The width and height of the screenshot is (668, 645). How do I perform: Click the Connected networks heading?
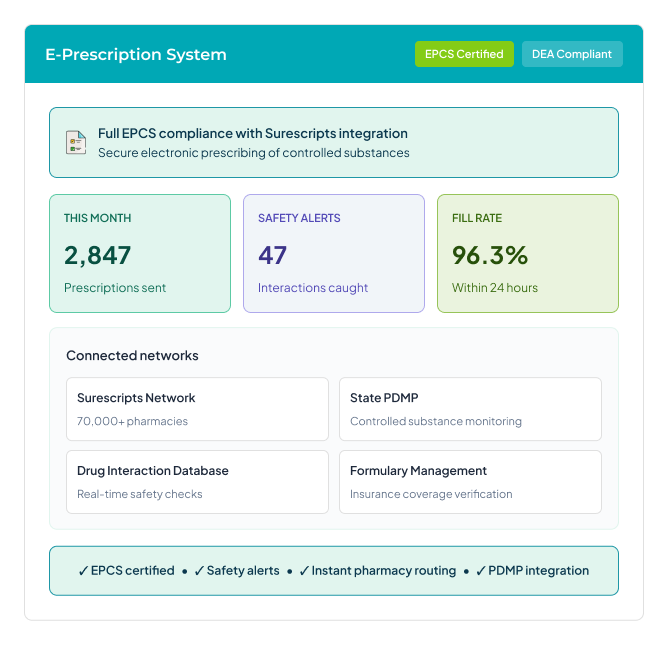132,356
